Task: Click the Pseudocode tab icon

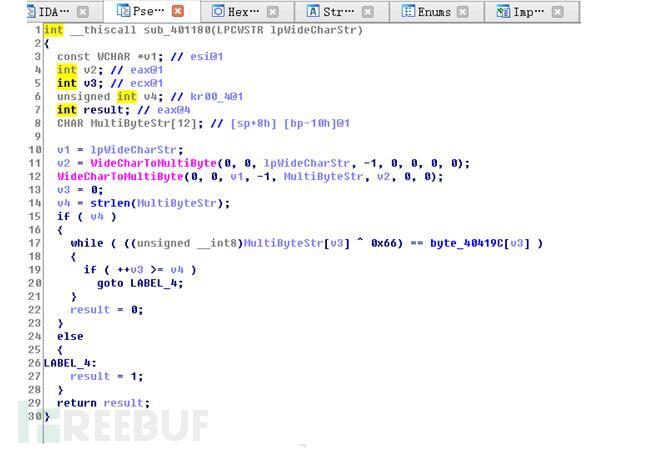Action: point(123,11)
